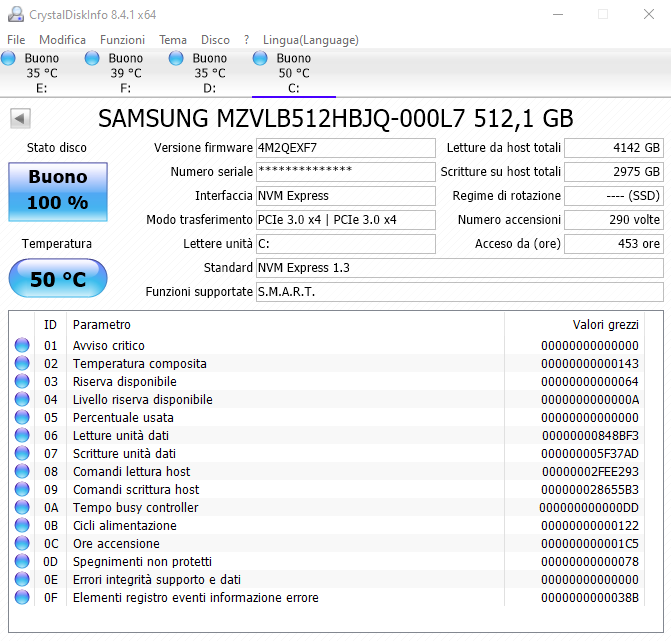Click status orb for Ore accensione row
Image resolution: width=671 pixels, height=641 pixels.
coord(22,543)
